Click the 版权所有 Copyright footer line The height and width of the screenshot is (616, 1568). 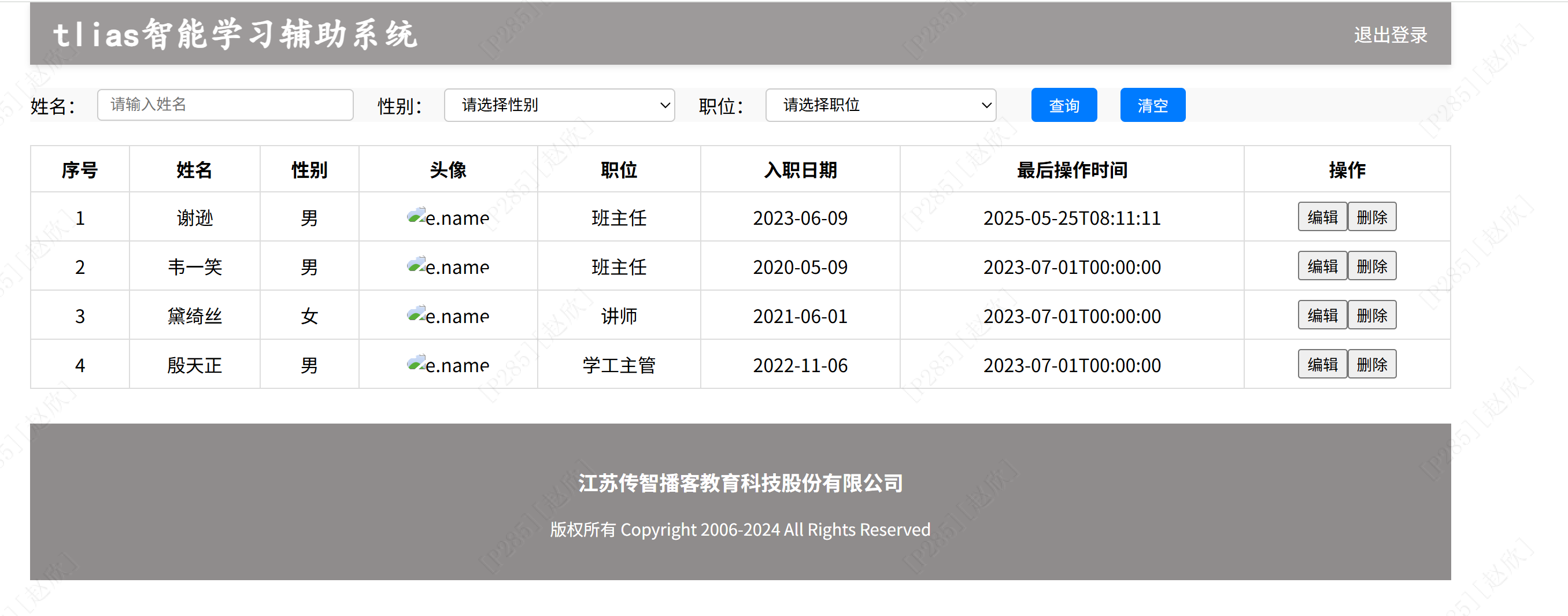click(x=740, y=530)
